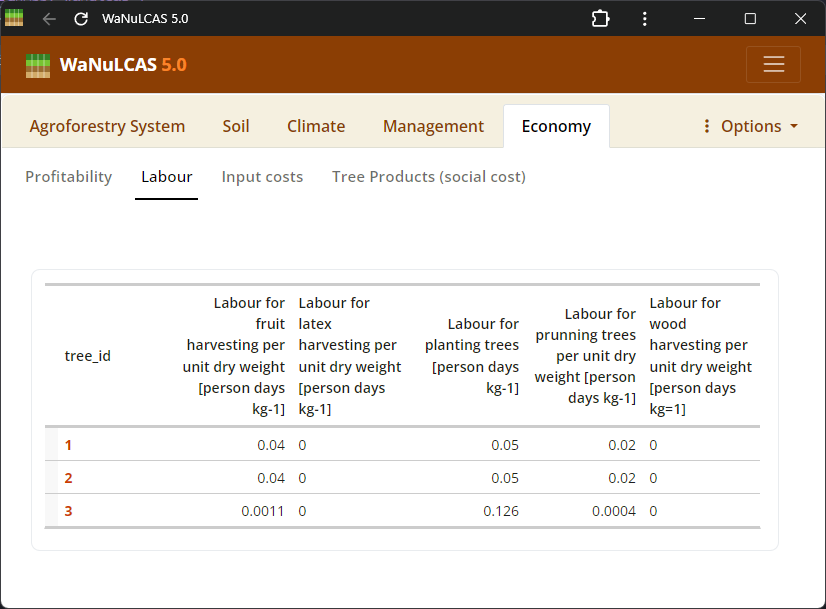Viewport: 826px width, 609px height.
Task: Open the Profitability sub-tab
Action: pyautogui.click(x=68, y=177)
